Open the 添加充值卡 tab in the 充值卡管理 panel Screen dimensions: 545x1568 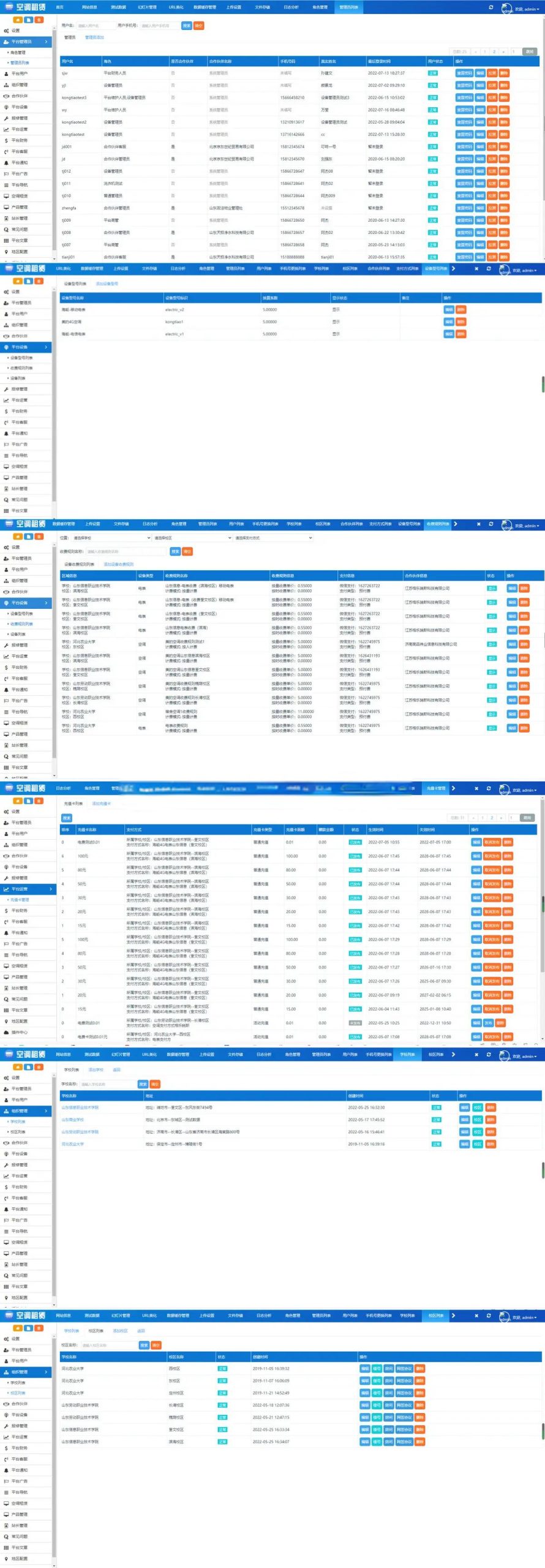pos(102,803)
